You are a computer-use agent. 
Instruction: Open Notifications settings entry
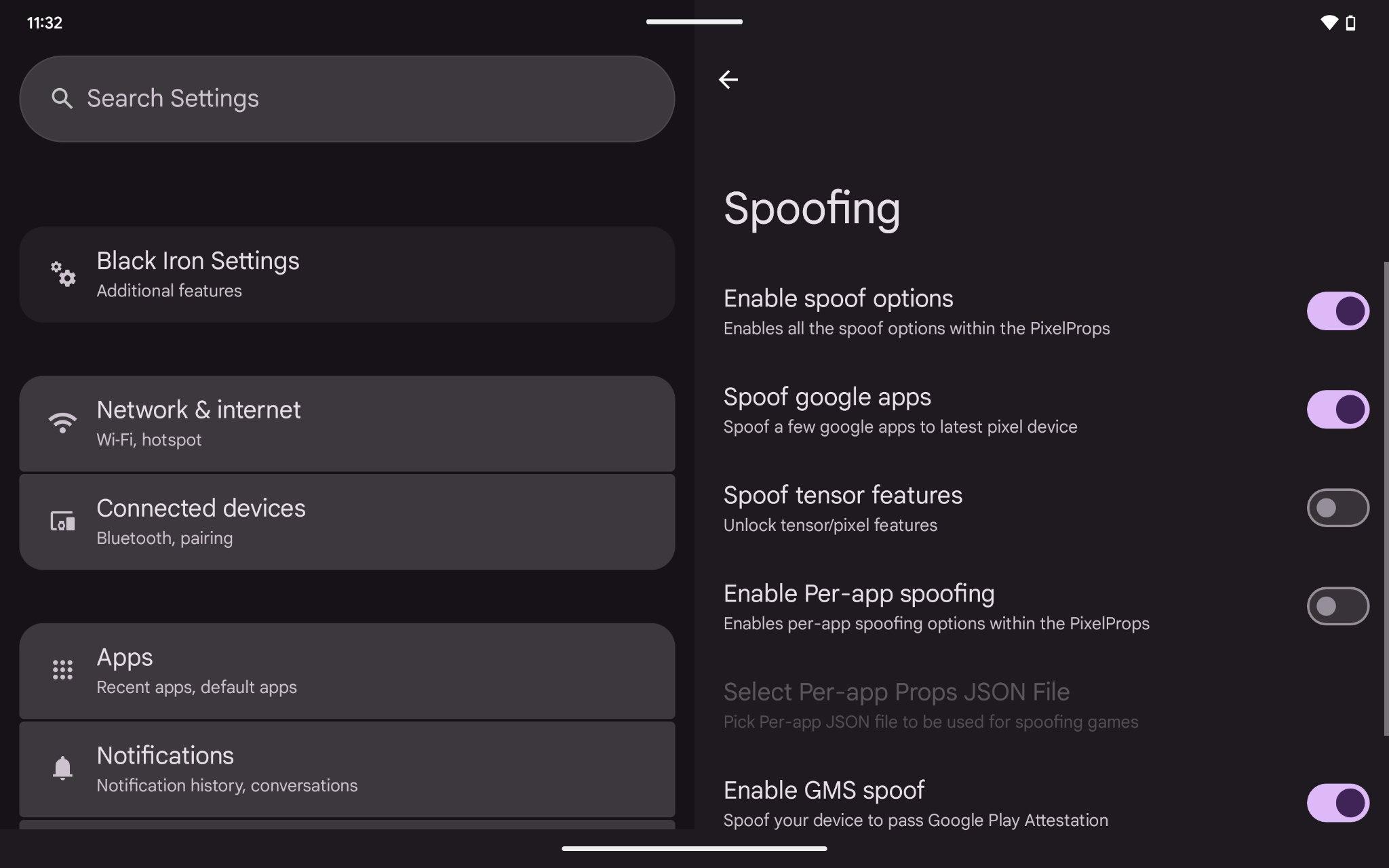click(x=347, y=770)
